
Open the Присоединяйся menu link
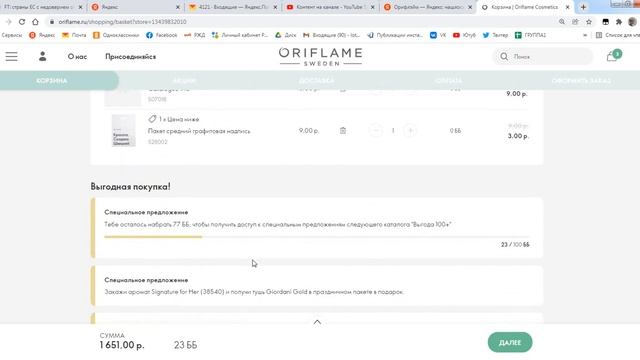pyautogui.click(x=131, y=56)
